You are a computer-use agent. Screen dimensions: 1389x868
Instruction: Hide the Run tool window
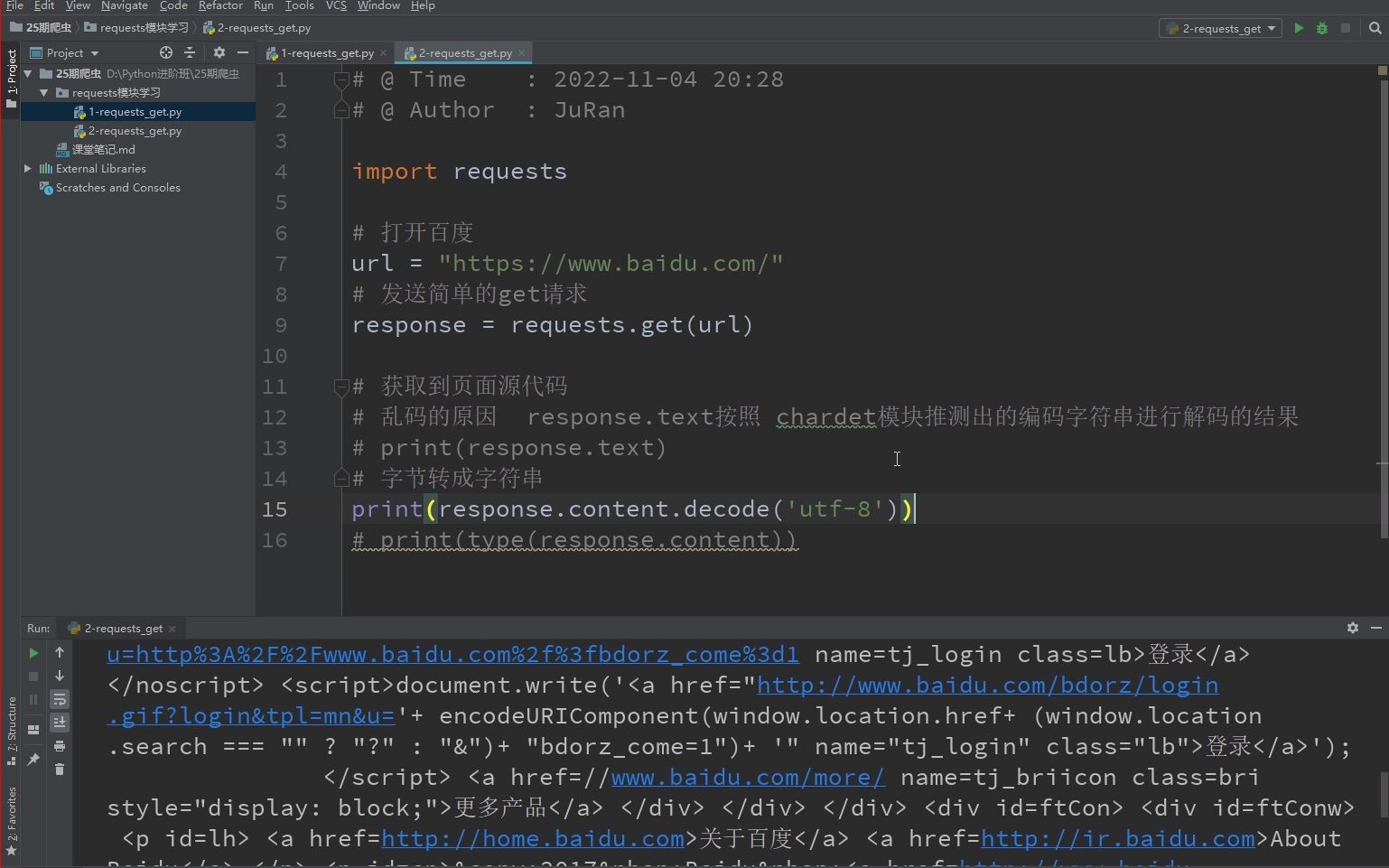[1376, 628]
